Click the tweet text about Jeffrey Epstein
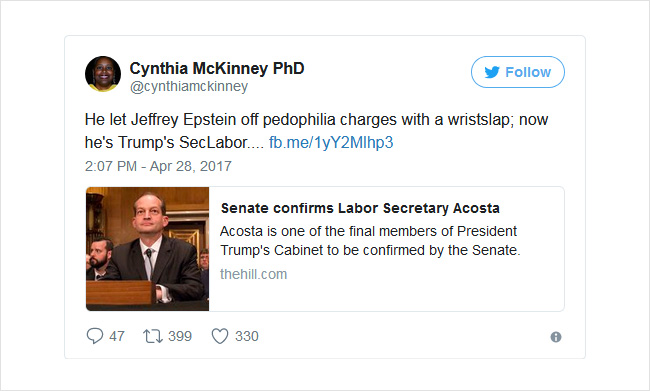This screenshot has width=650, height=391. pos(316,131)
